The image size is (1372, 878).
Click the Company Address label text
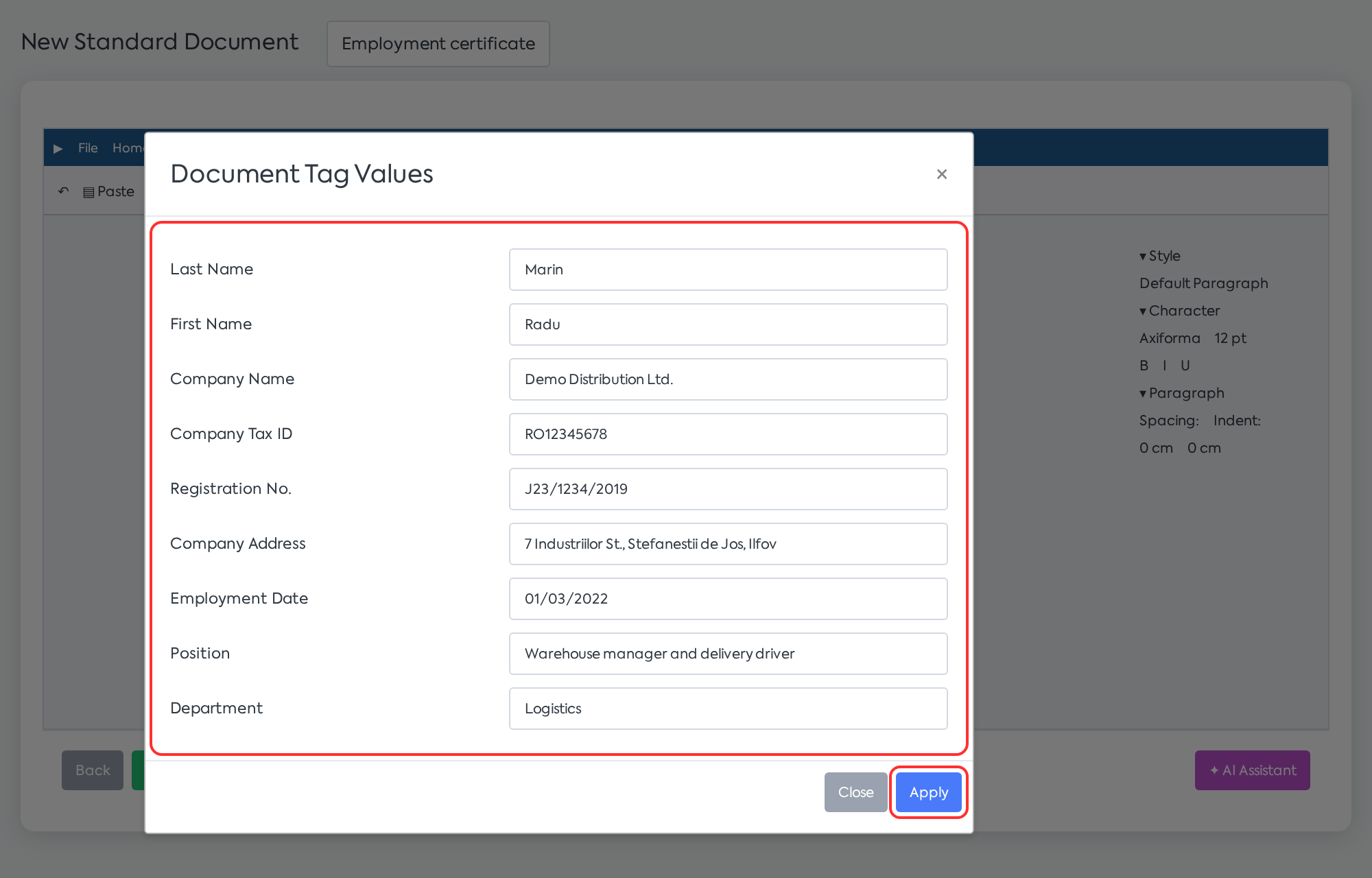(237, 543)
